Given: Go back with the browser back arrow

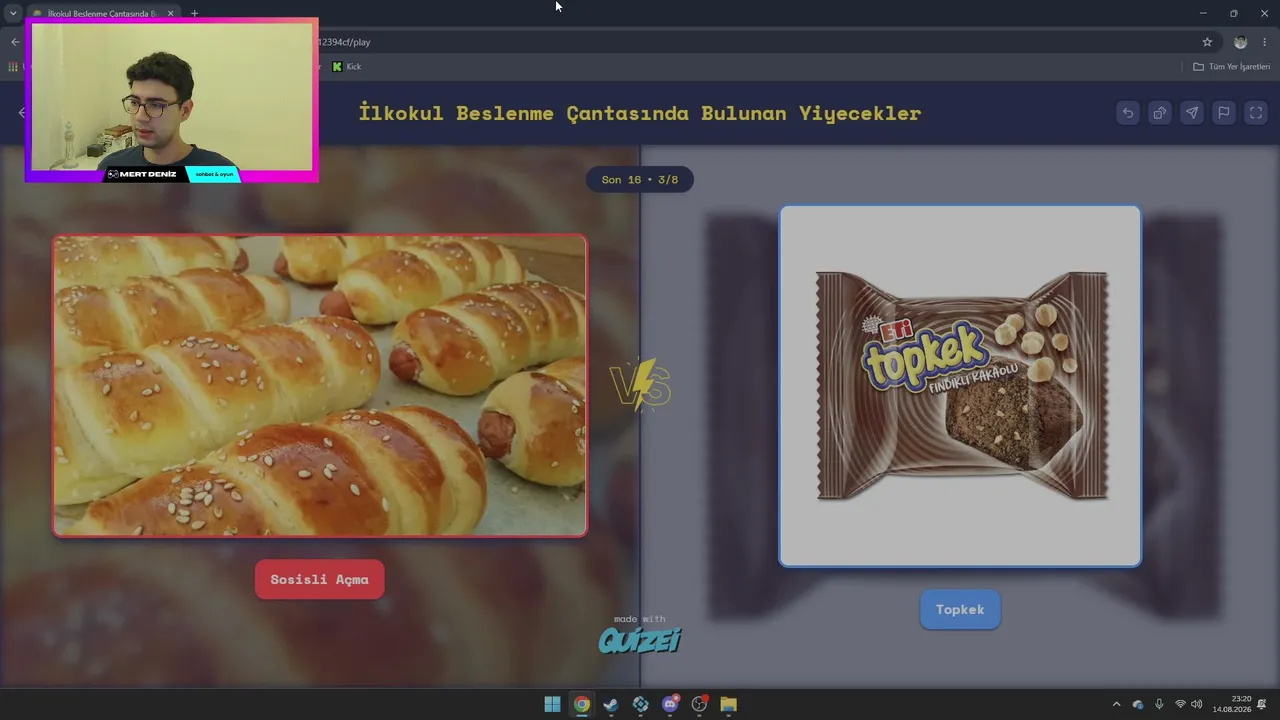Looking at the screenshot, I should pos(15,42).
